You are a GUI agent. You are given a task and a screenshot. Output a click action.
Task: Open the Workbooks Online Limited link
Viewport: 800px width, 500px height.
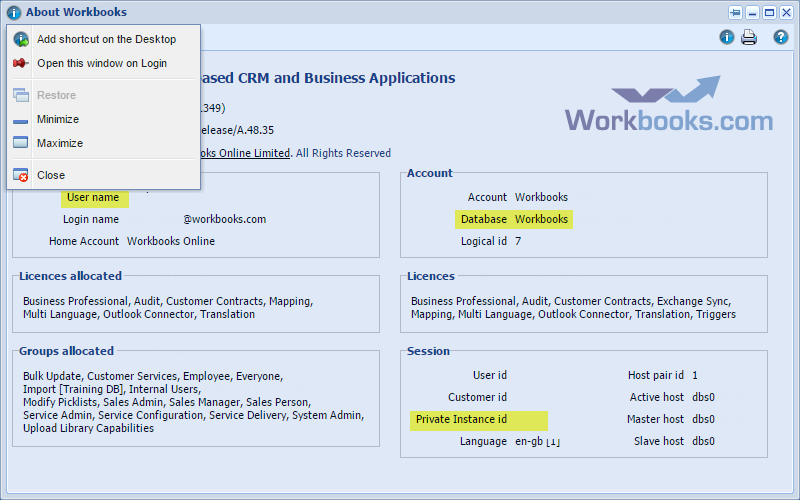[245, 153]
